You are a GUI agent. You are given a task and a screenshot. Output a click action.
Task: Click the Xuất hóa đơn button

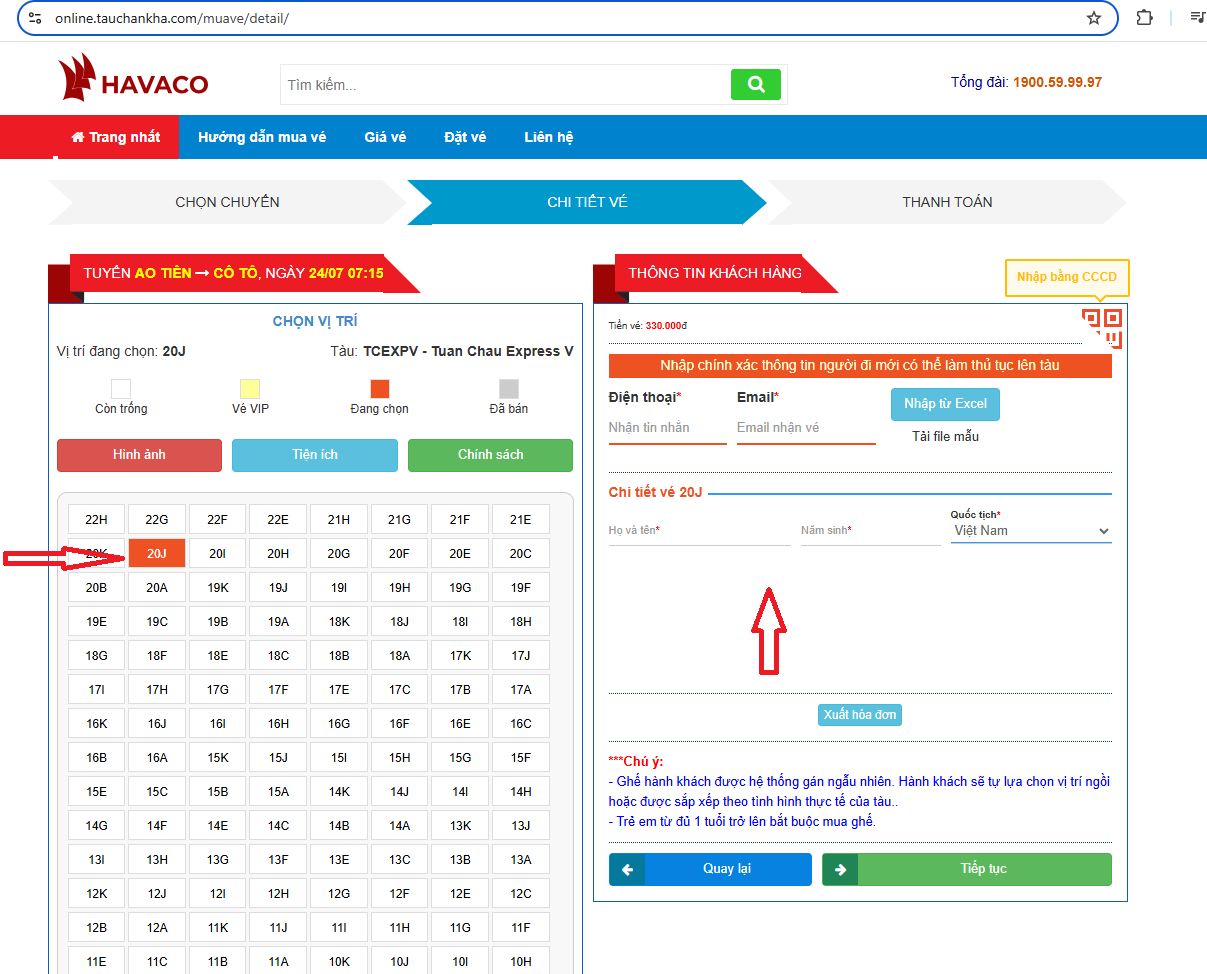pyautogui.click(x=859, y=715)
